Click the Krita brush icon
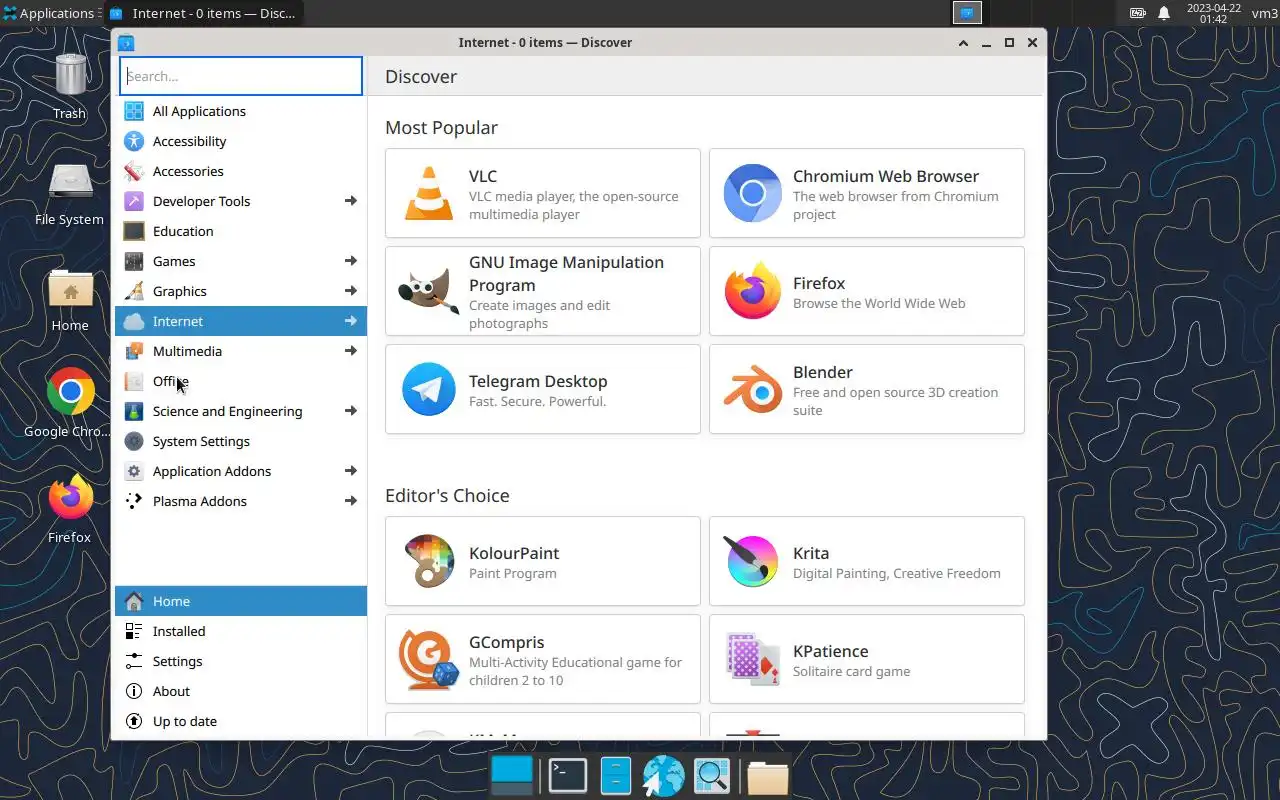The width and height of the screenshot is (1280, 800). (752, 561)
